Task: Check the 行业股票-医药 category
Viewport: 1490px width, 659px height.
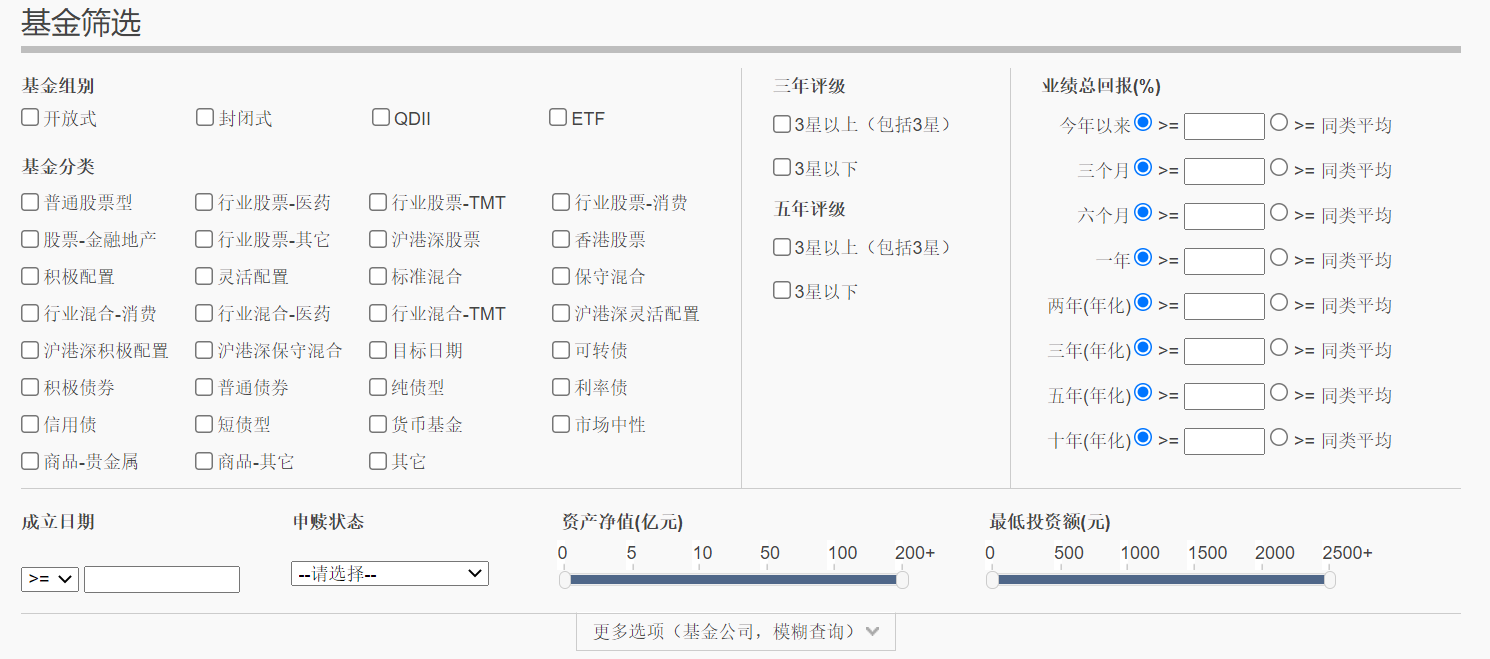Action: point(204,203)
